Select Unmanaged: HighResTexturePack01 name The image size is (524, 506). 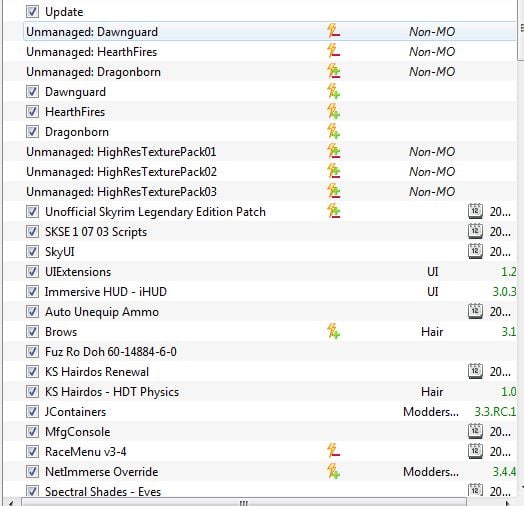[121, 152]
